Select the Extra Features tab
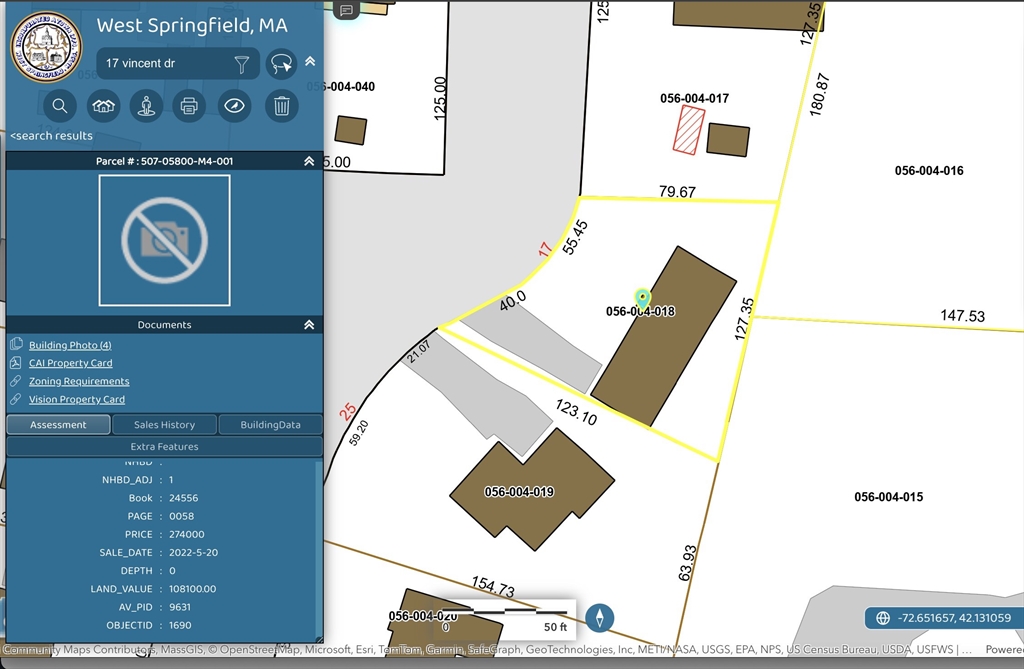Screen dimensions: 1024x669 (164, 447)
